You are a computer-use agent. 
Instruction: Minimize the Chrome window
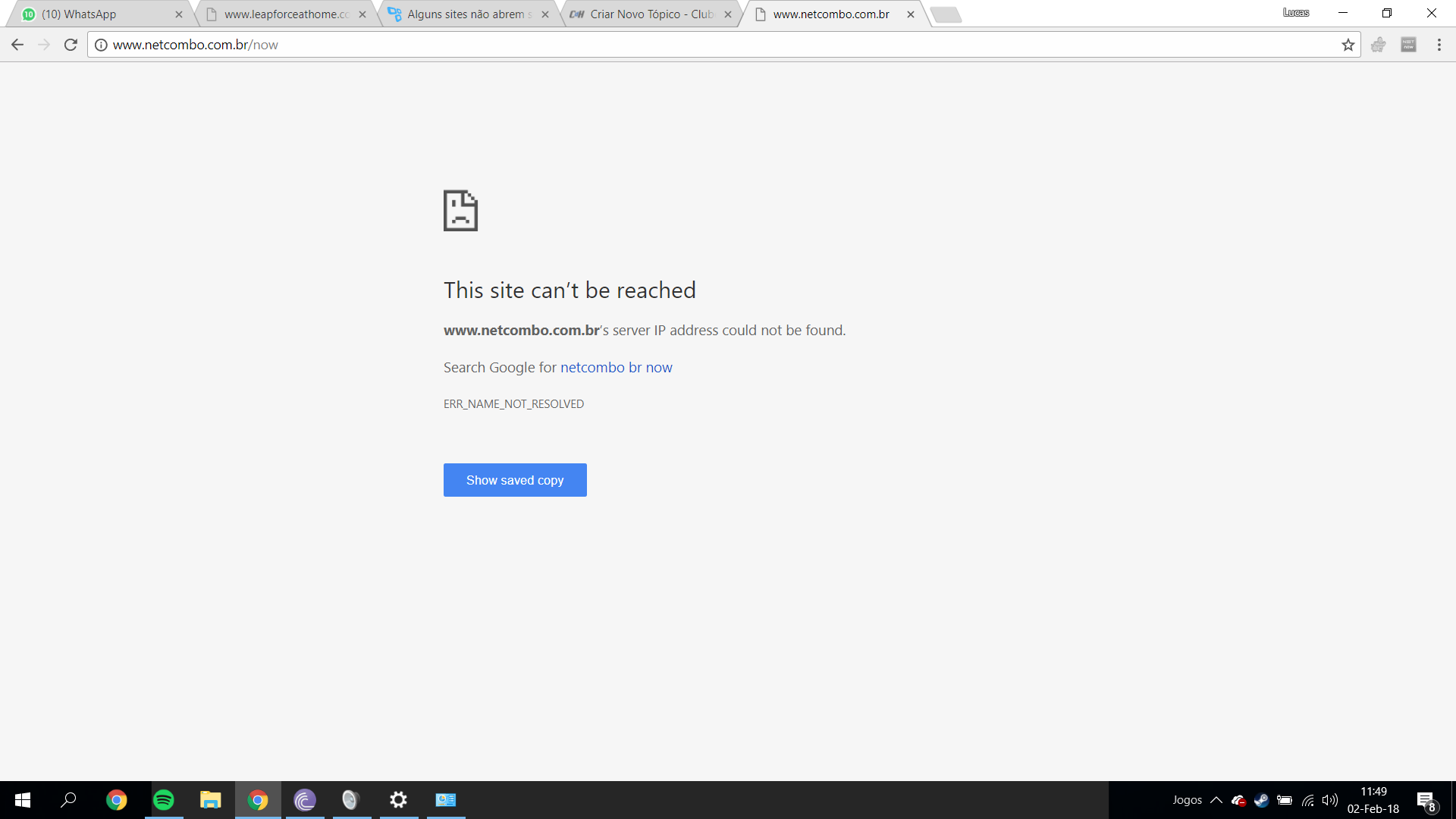coord(1343,13)
